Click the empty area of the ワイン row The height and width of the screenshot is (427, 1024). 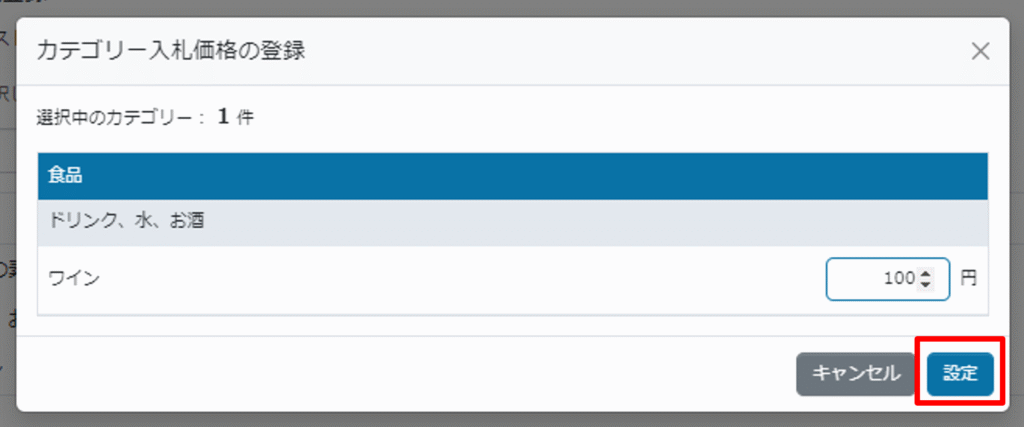click(457, 279)
